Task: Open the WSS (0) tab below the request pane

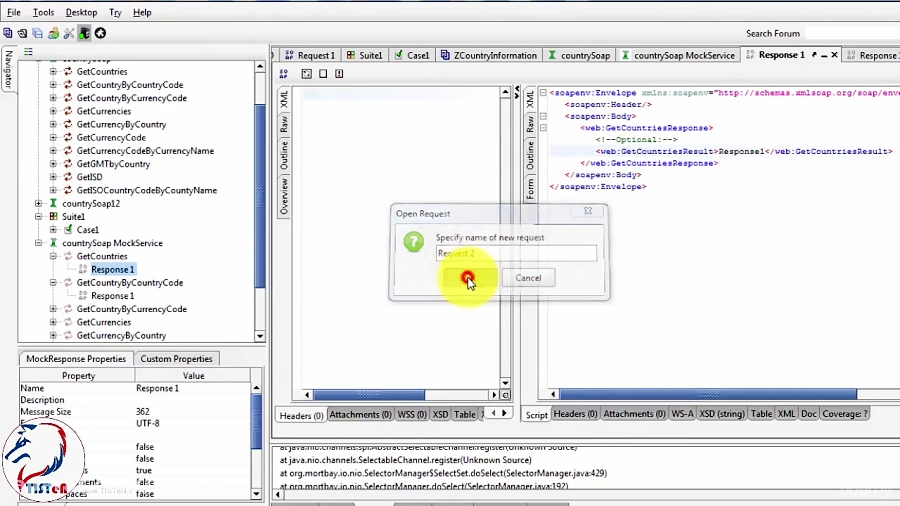Action: coord(412,414)
